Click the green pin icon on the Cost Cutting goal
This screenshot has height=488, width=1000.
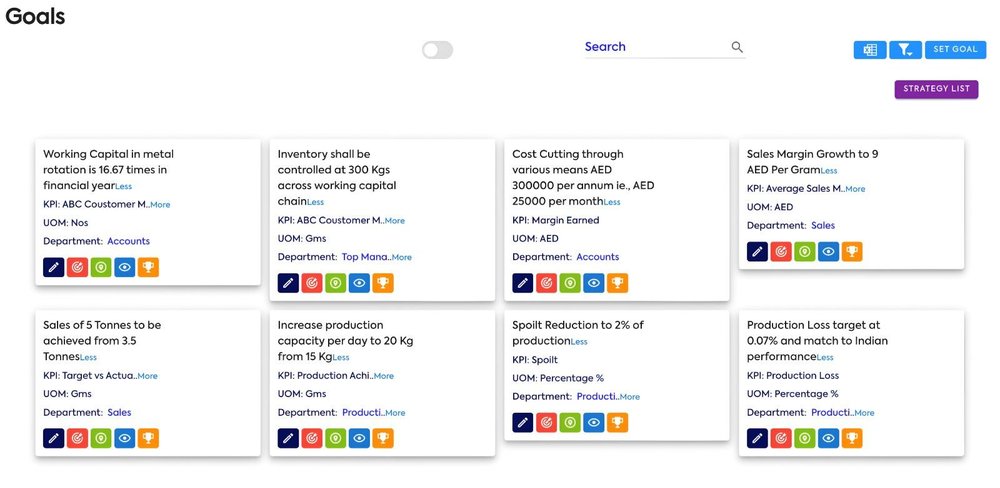pos(570,283)
